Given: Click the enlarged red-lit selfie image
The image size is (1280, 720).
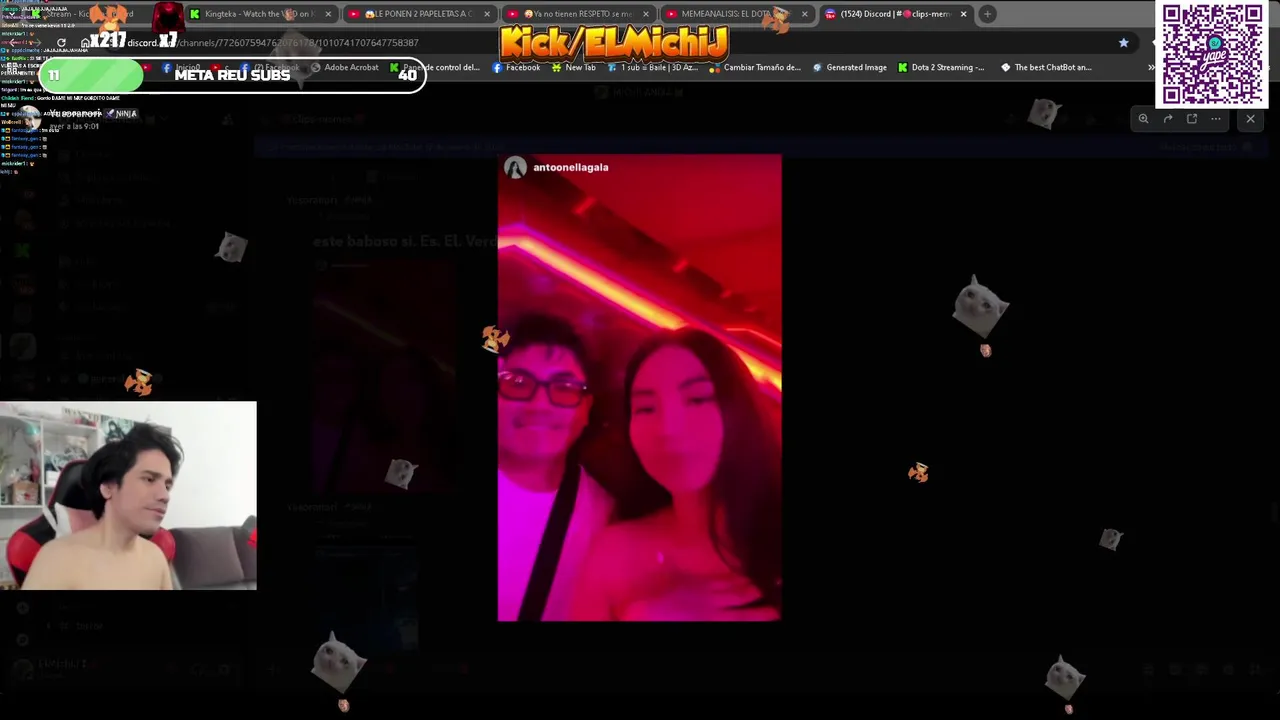Looking at the screenshot, I should 639,388.
